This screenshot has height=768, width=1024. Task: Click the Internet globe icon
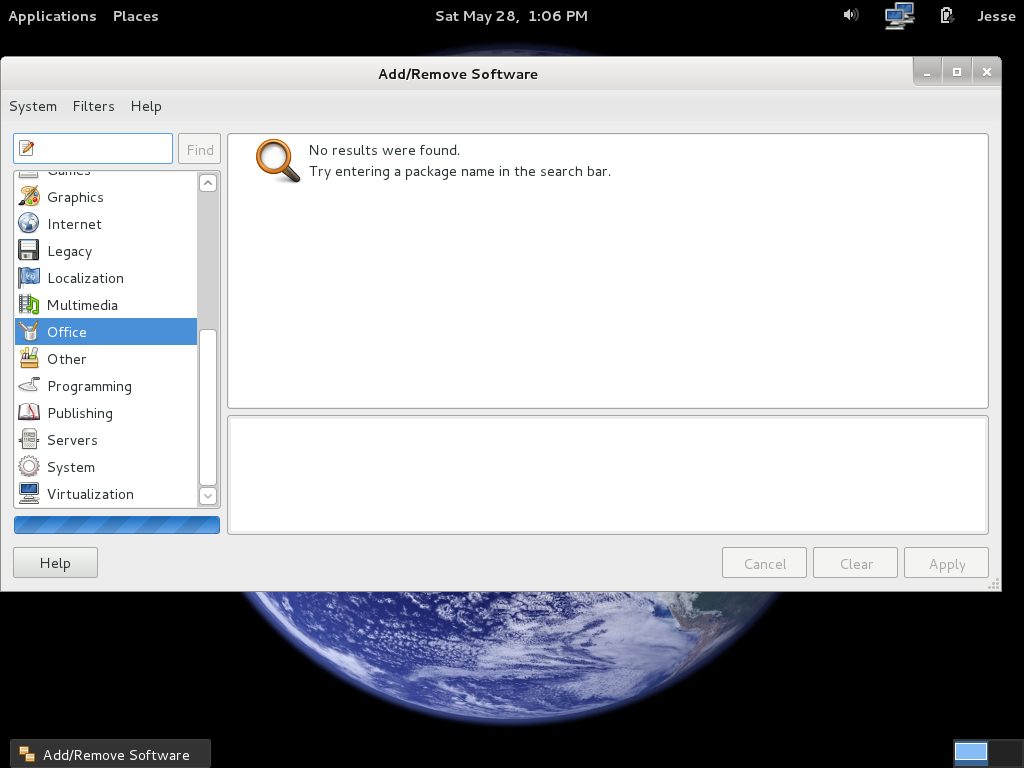tap(29, 223)
